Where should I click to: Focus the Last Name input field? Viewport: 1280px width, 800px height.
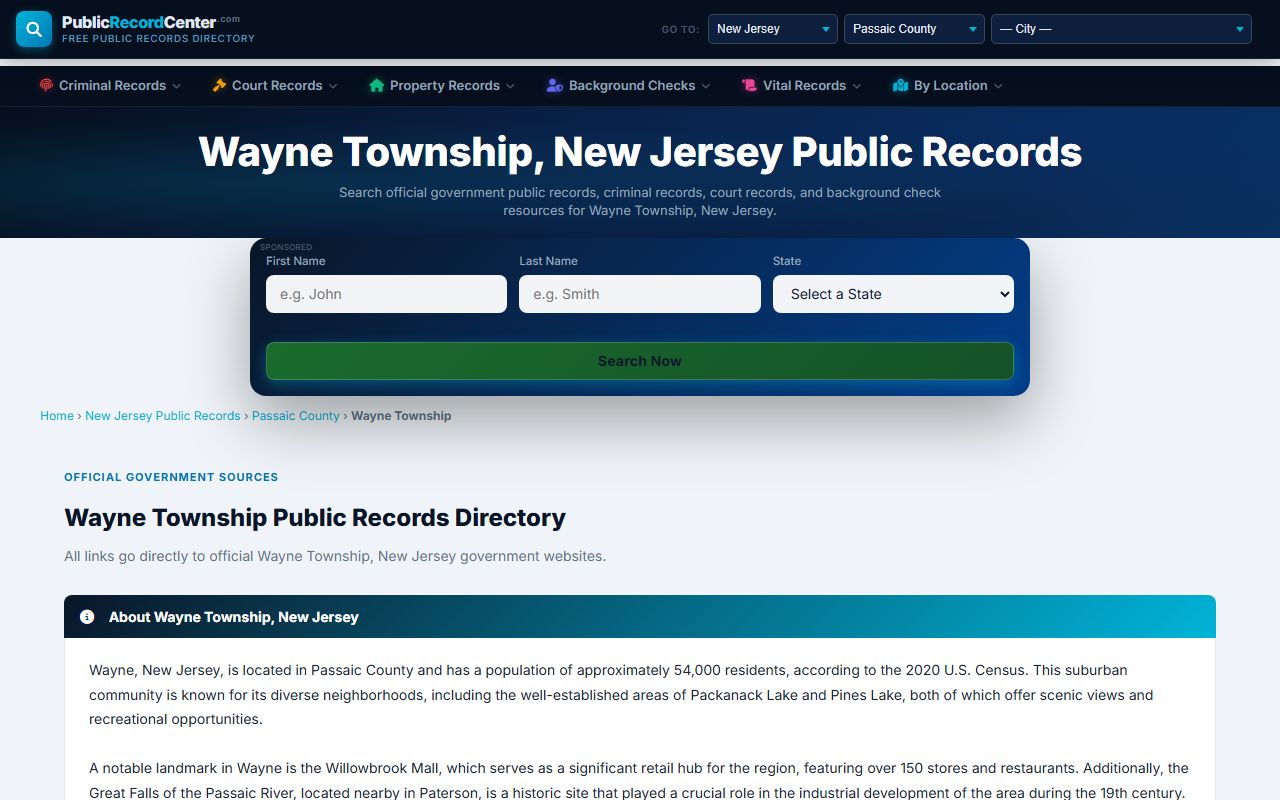640,294
